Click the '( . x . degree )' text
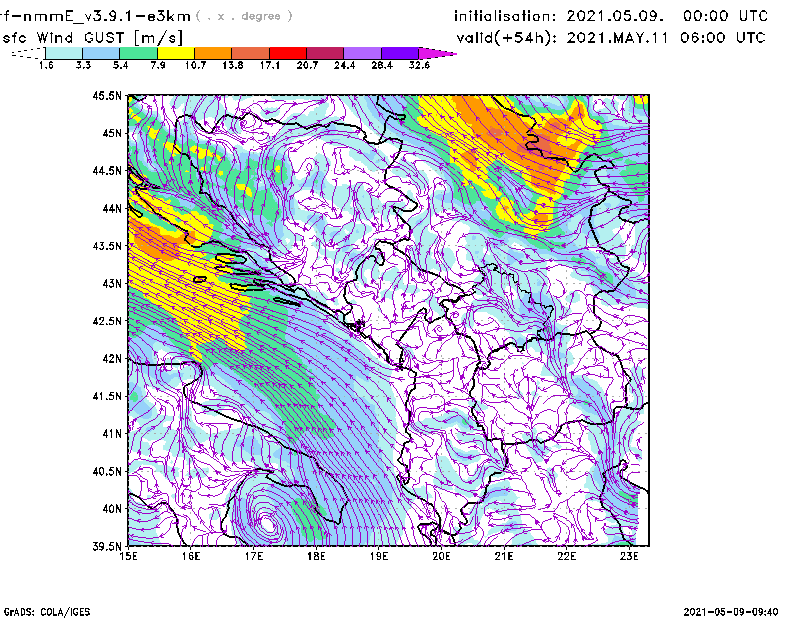This screenshot has width=800, height=618. pyautogui.click(x=244, y=16)
